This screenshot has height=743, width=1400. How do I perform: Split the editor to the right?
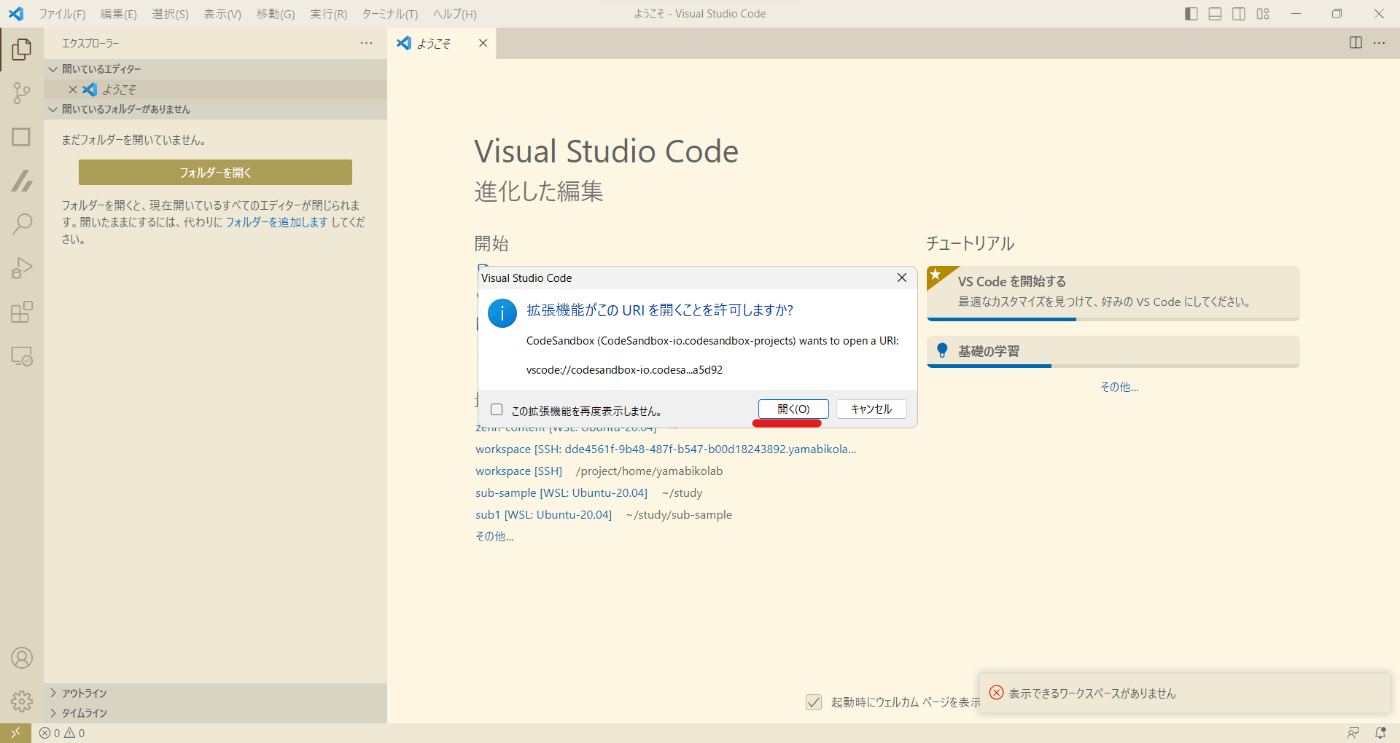[1355, 42]
